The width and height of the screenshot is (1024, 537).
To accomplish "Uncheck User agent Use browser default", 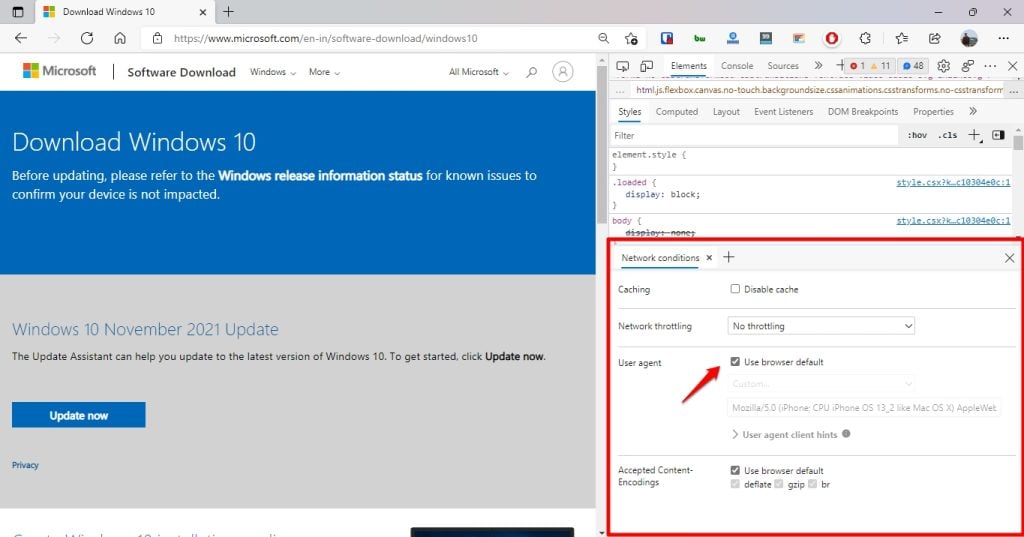I will click(735, 361).
